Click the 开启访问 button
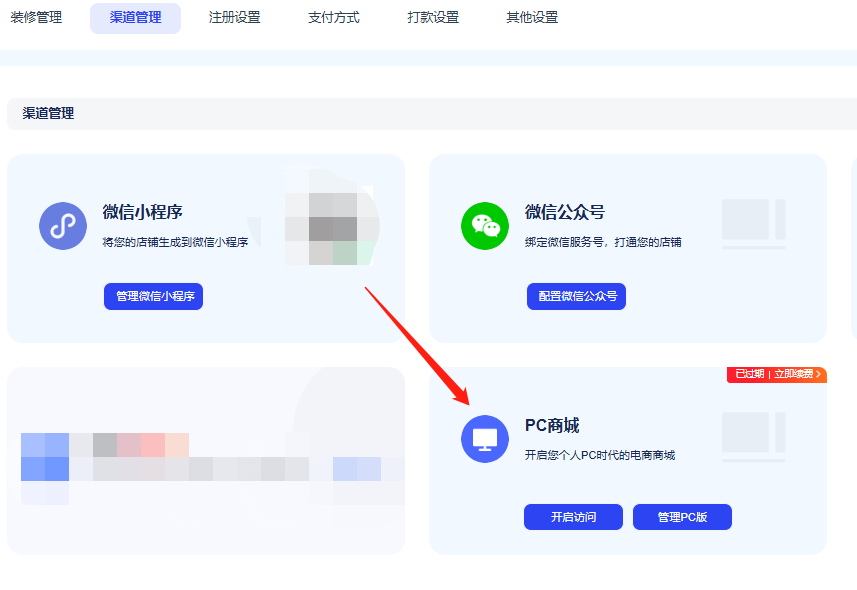 coord(573,517)
